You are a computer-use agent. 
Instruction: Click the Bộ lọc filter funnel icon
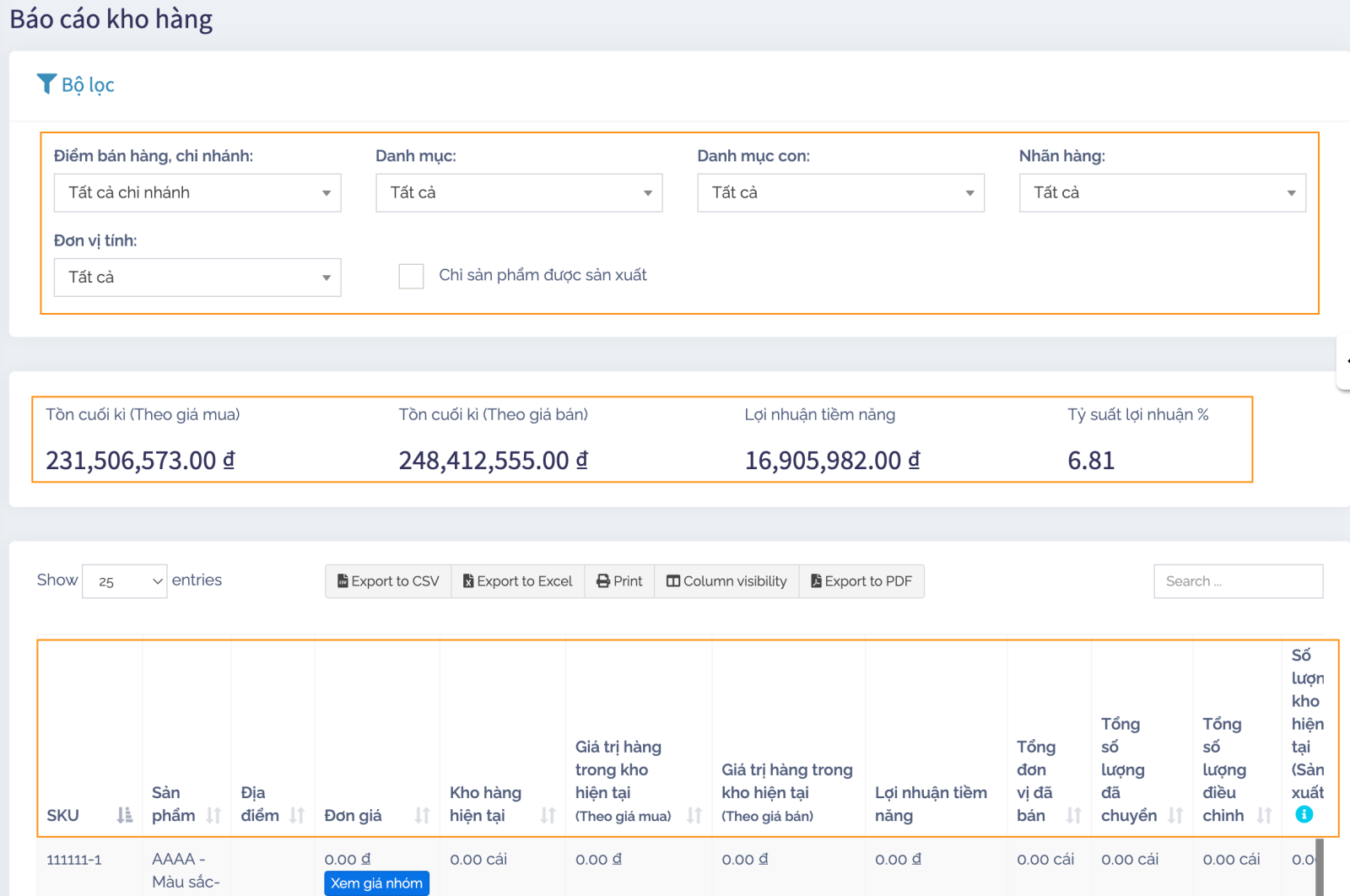(46, 84)
